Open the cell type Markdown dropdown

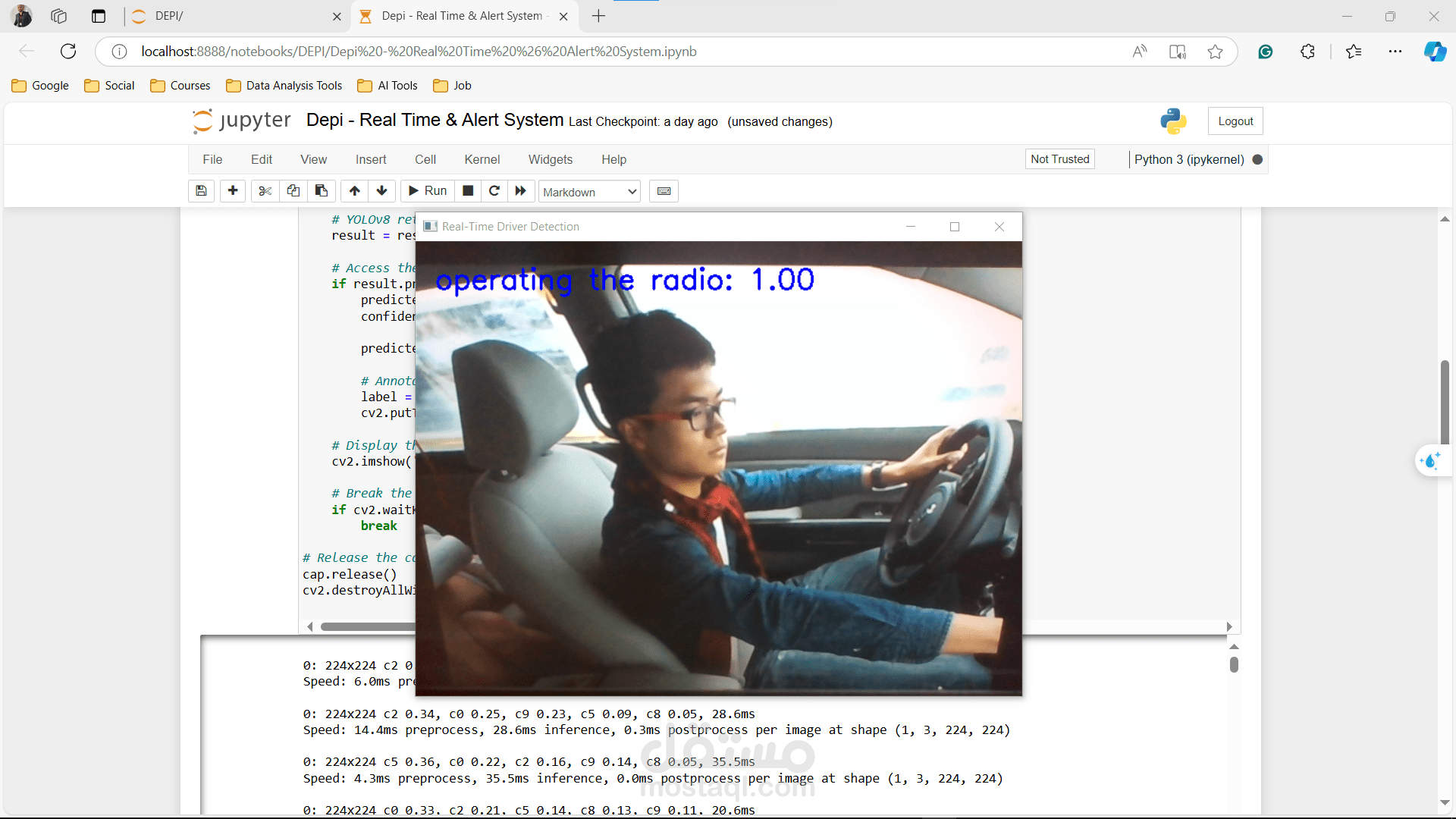pos(589,192)
